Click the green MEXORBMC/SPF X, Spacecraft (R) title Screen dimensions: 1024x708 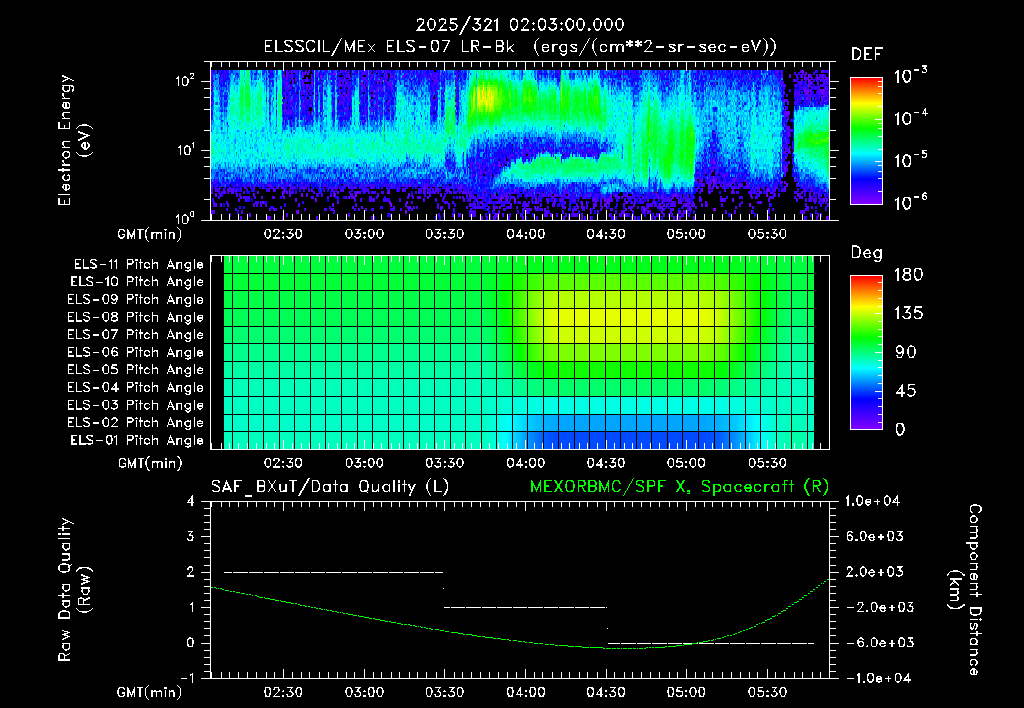(x=679, y=487)
